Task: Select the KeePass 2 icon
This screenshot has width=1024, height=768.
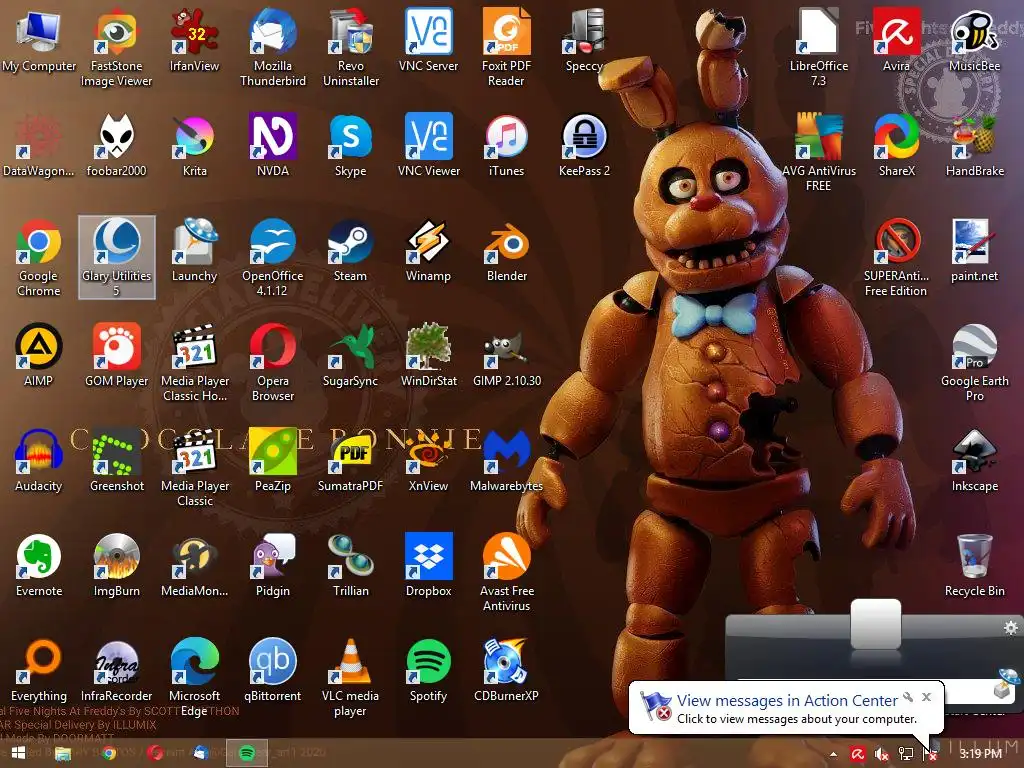Action: tap(584, 146)
